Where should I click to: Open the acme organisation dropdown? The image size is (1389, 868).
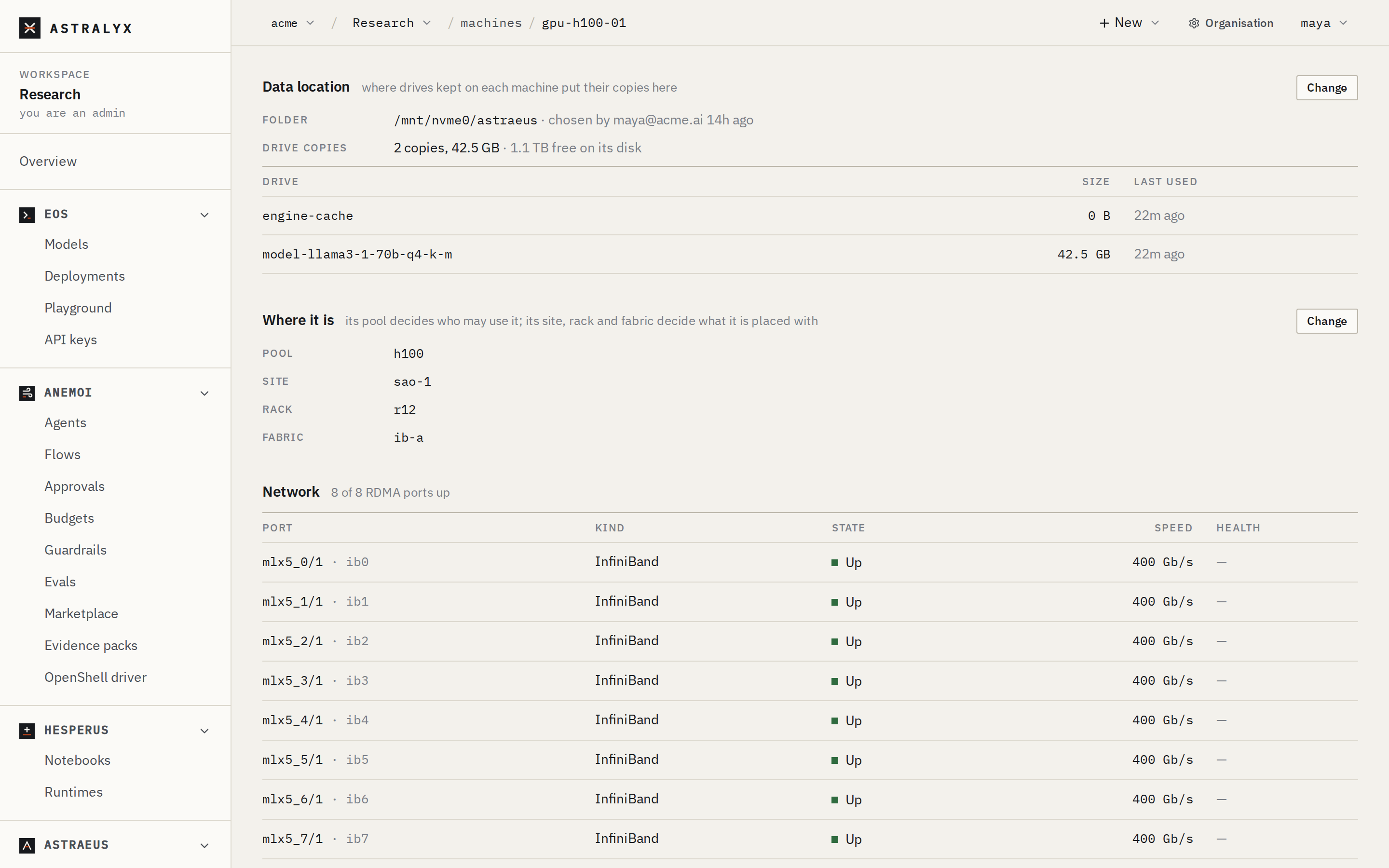pyautogui.click(x=293, y=23)
